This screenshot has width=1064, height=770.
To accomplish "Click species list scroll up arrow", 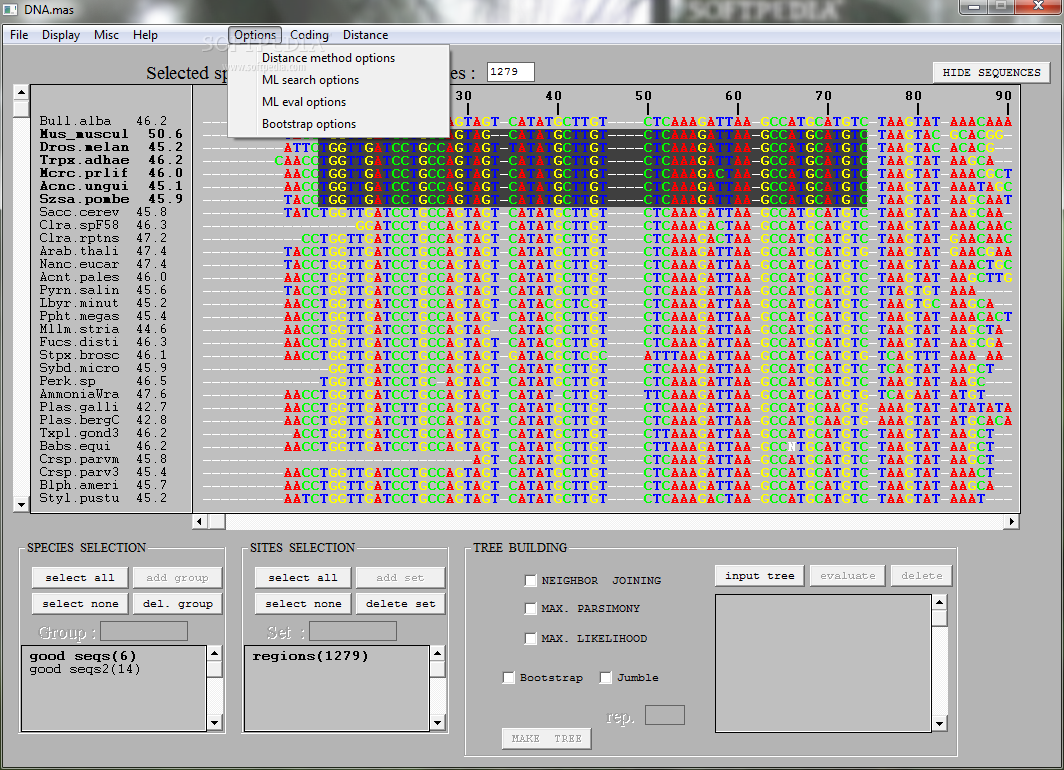I will [21, 92].
